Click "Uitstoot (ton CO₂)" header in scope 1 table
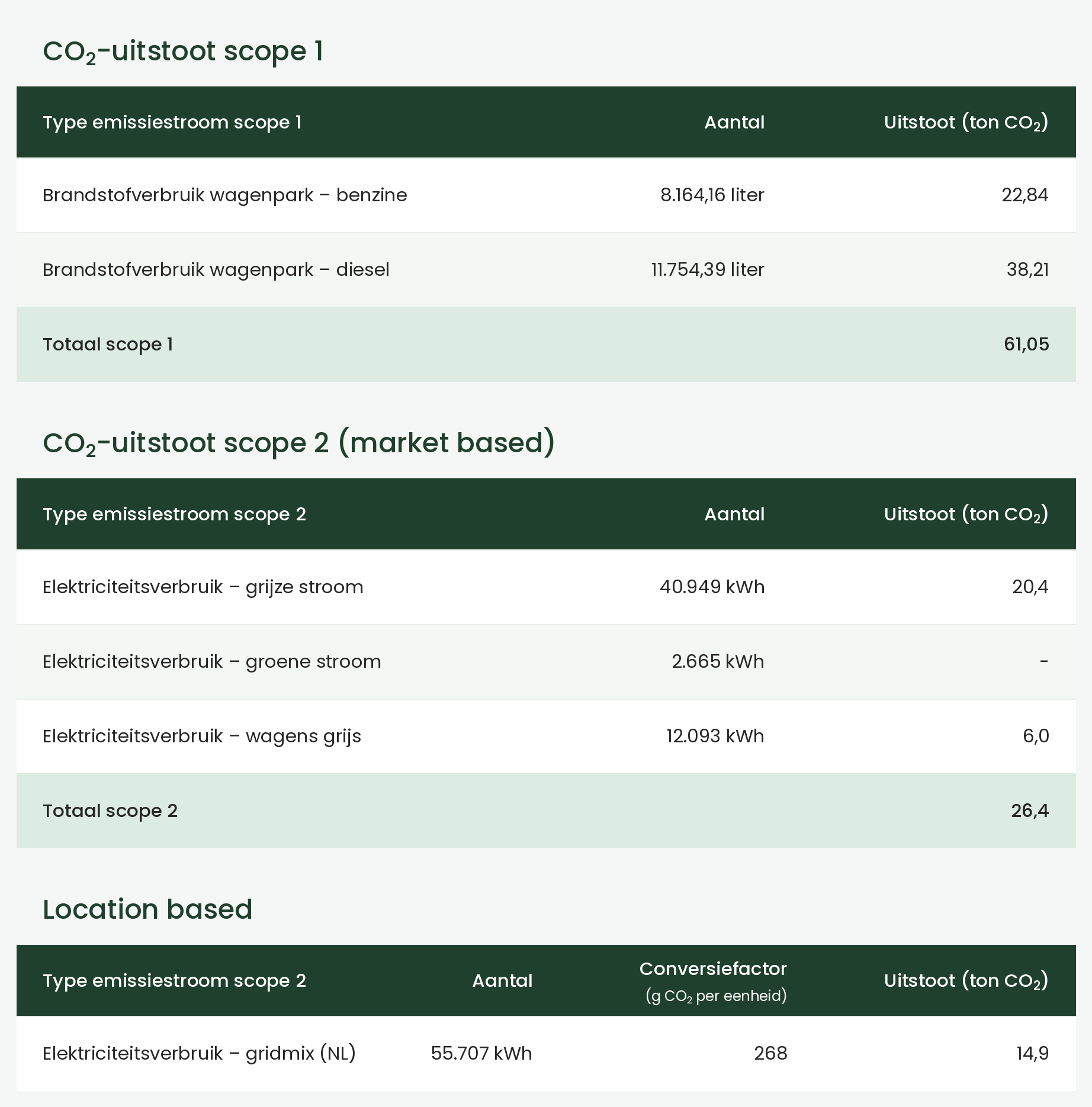The height and width of the screenshot is (1107, 1092). click(966, 123)
